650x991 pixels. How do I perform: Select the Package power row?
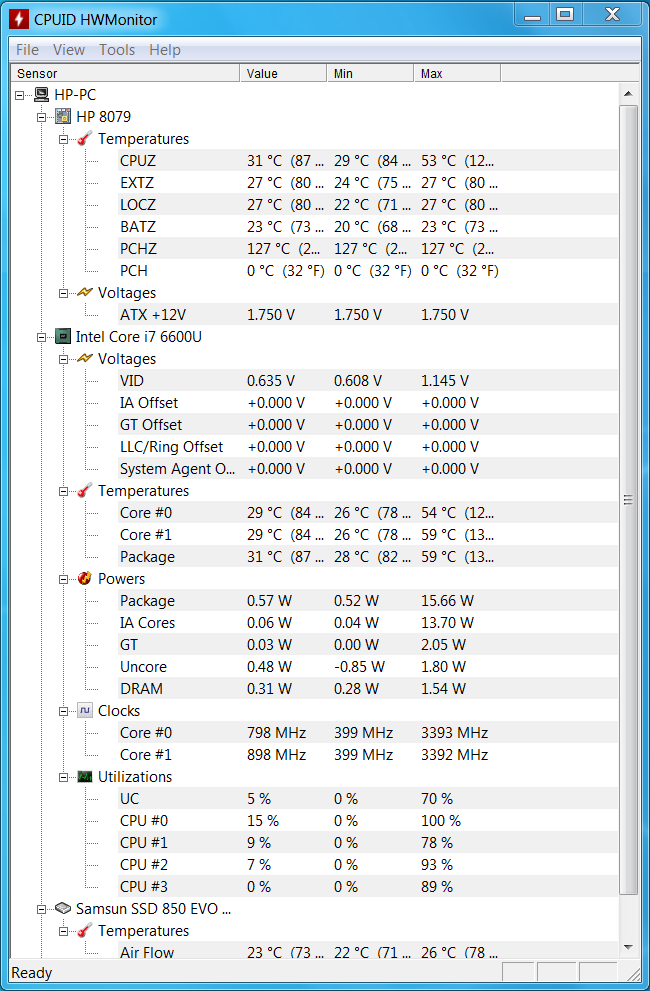point(147,601)
